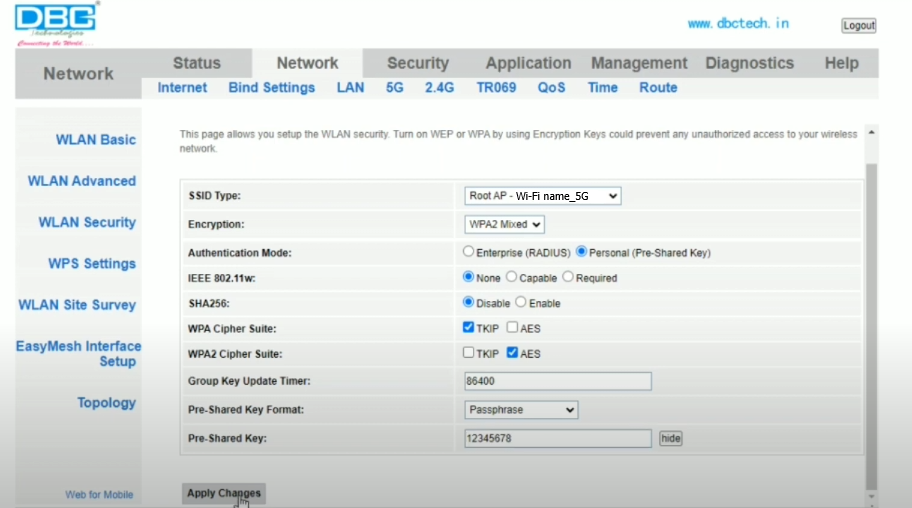
Task: Check AES in WPA Cipher Suite
Action: pyautogui.click(x=512, y=327)
